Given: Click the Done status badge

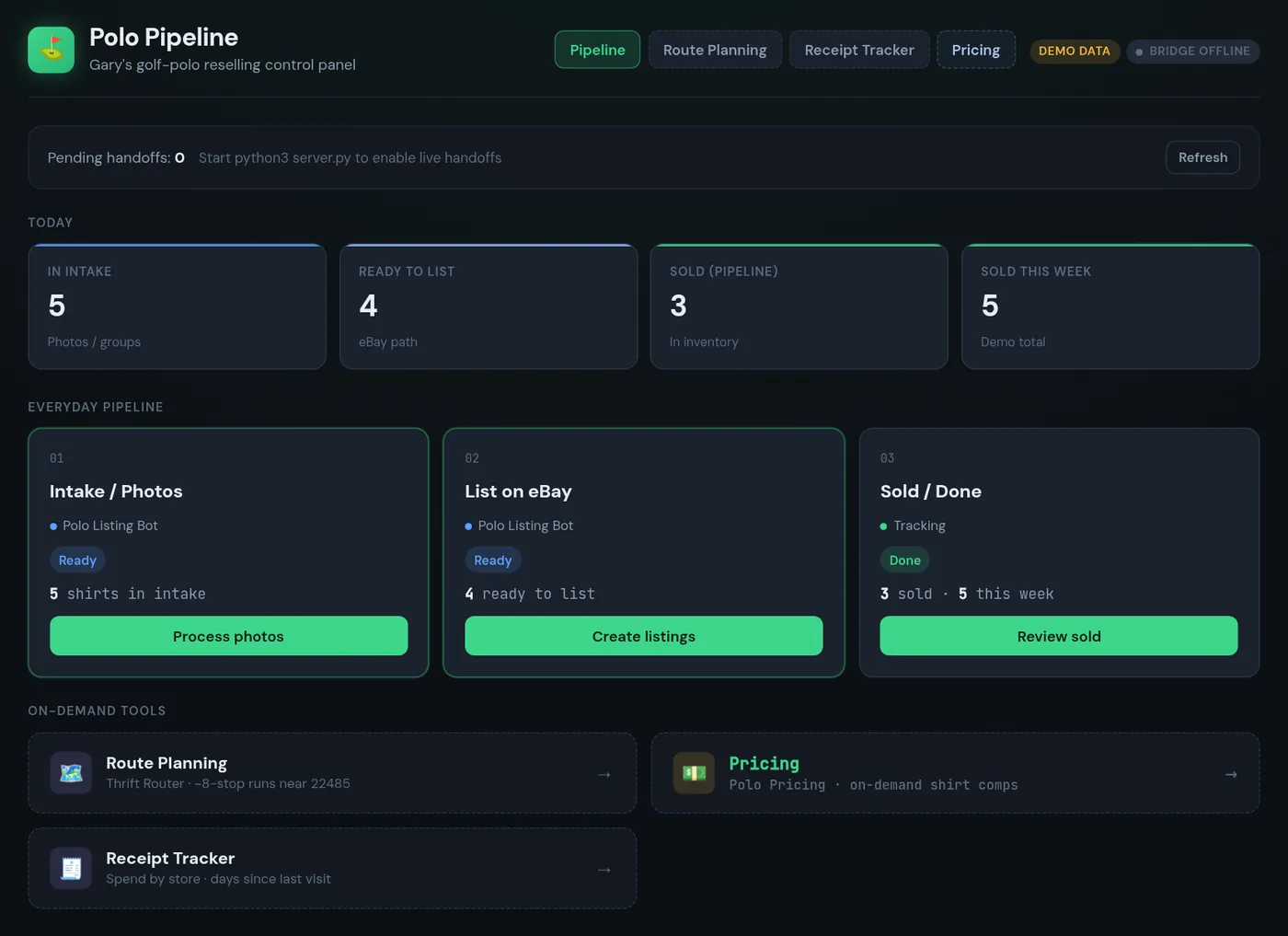Looking at the screenshot, I should point(904,560).
